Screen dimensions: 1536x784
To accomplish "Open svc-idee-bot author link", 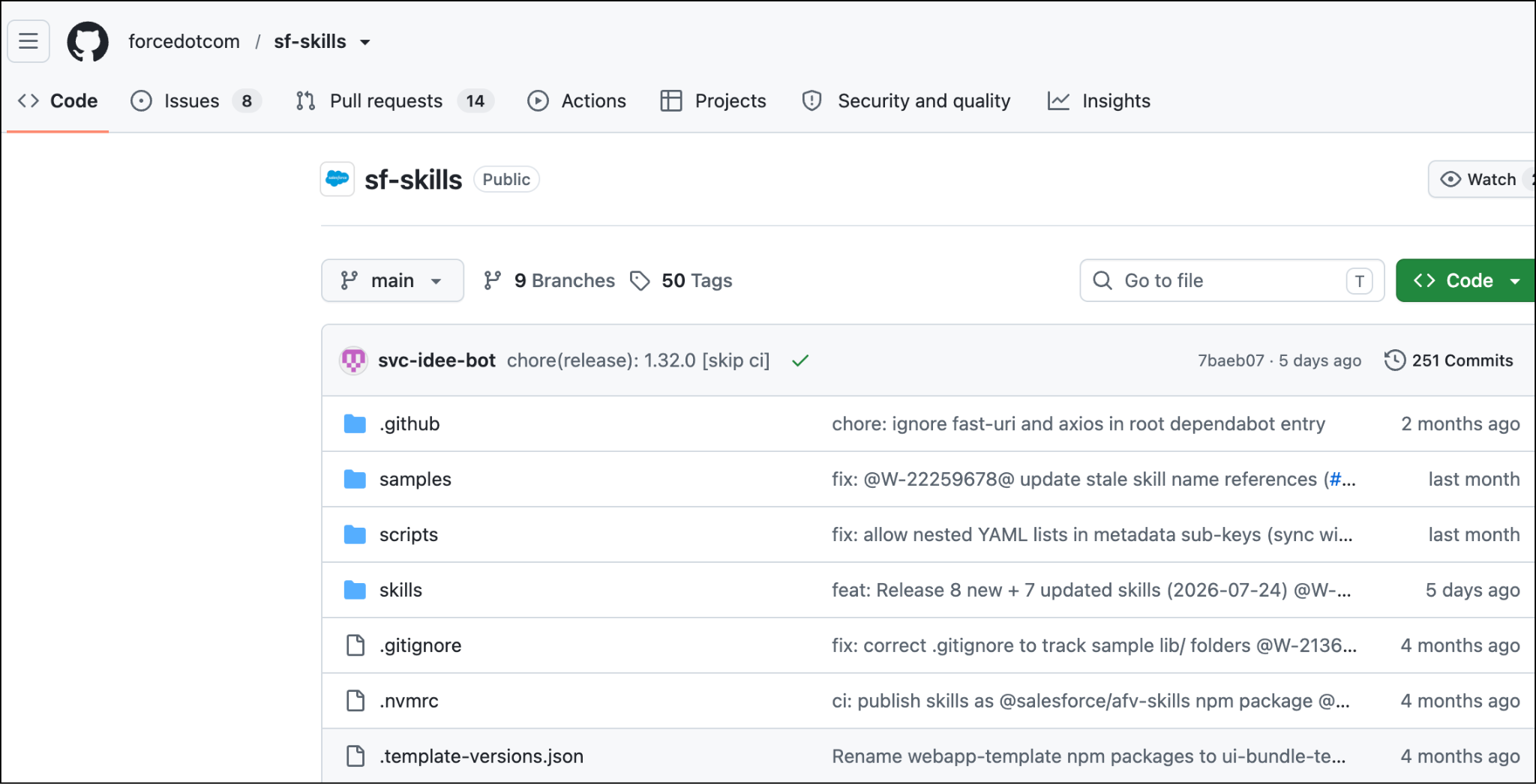I will click(436, 361).
